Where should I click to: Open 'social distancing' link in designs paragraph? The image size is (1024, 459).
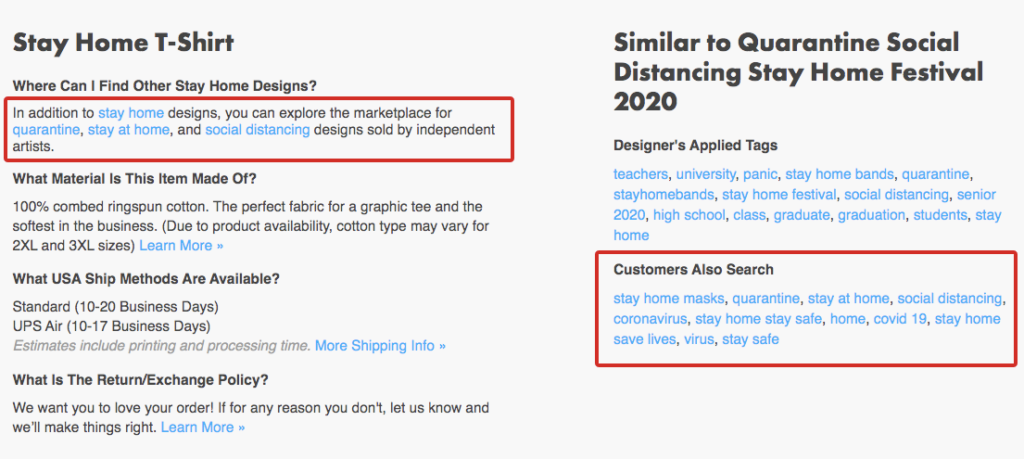click(x=257, y=129)
